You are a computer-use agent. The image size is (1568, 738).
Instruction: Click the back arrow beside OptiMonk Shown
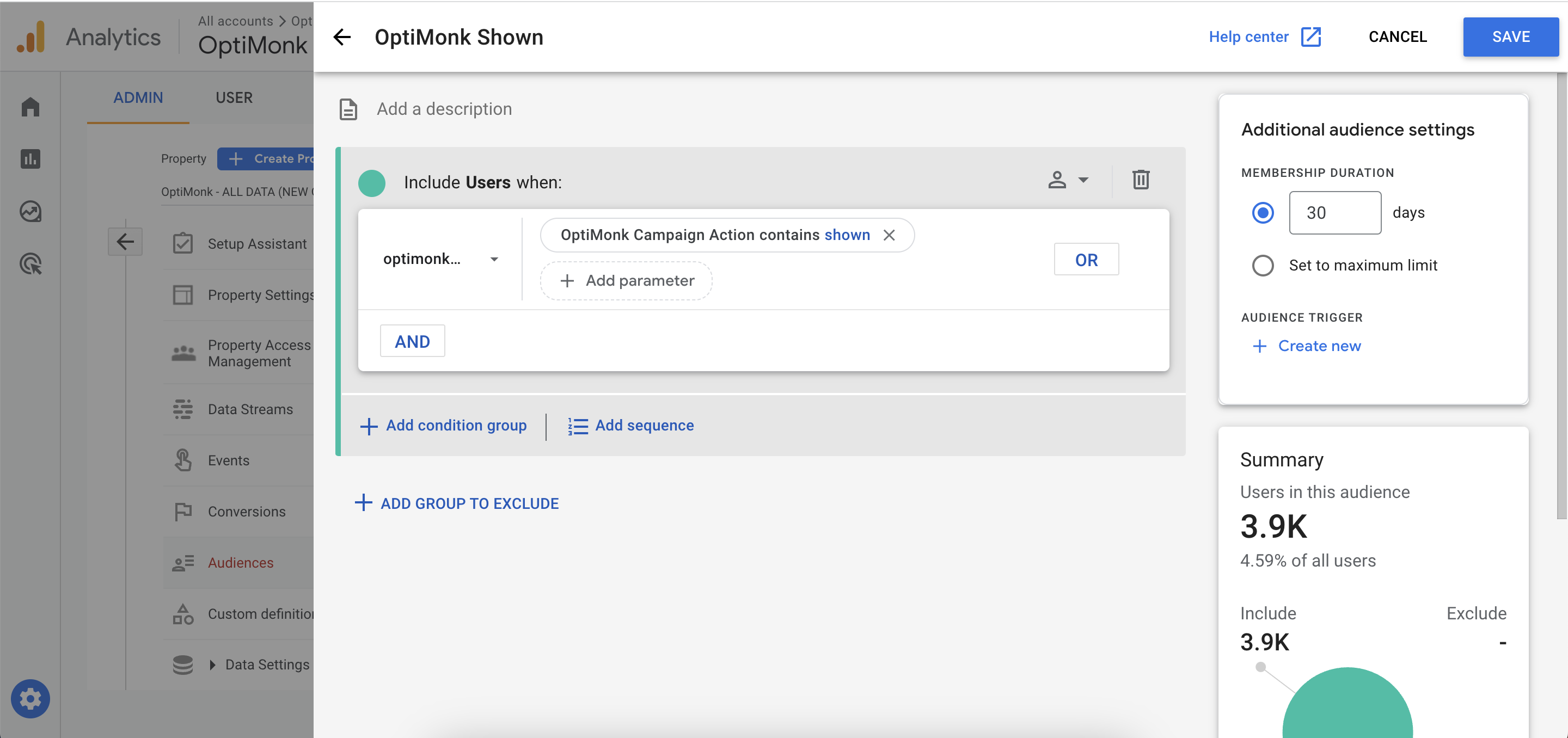tap(342, 37)
